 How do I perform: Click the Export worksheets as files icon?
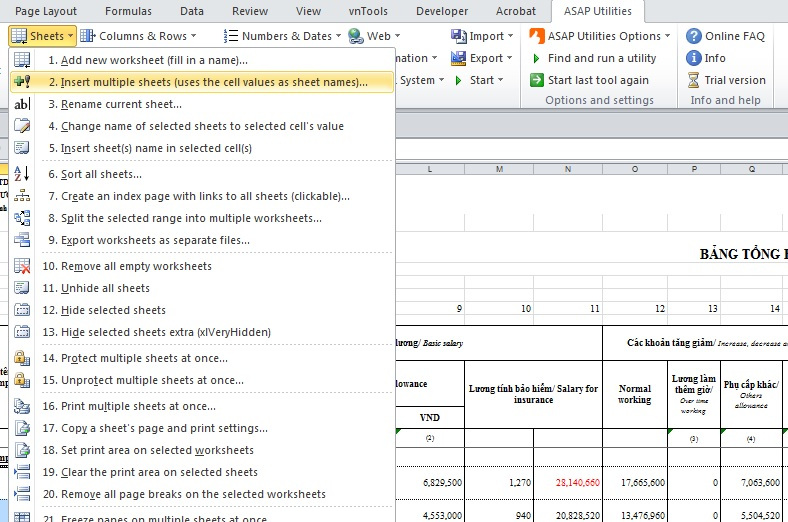[x=22, y=240]
